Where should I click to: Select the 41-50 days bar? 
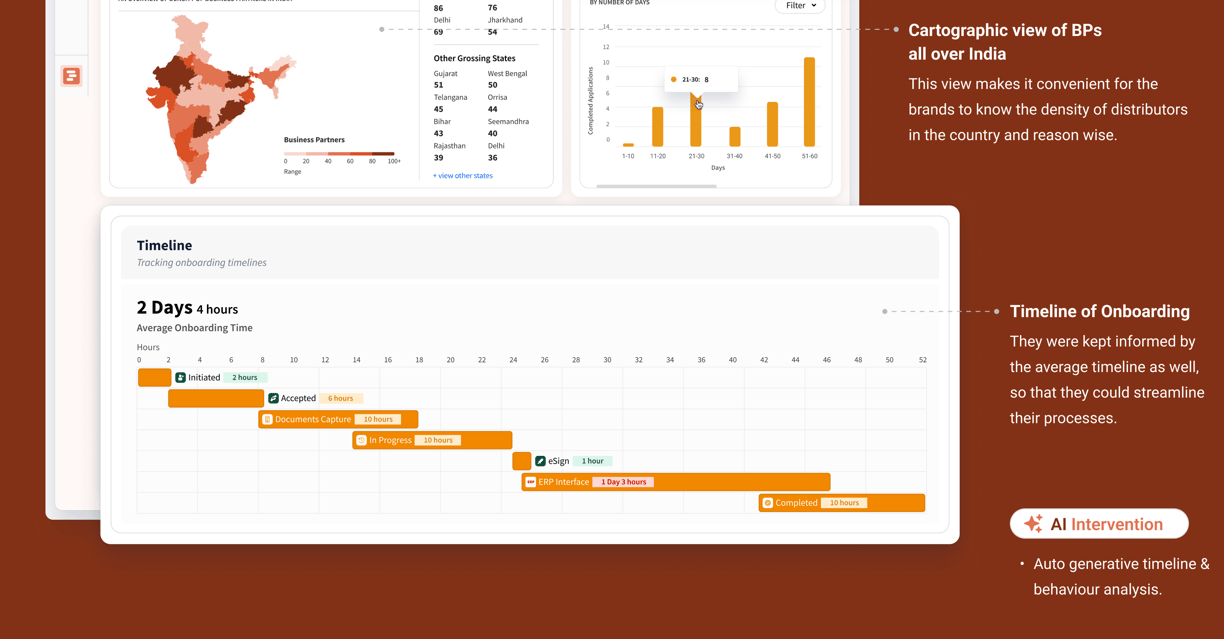772,125
